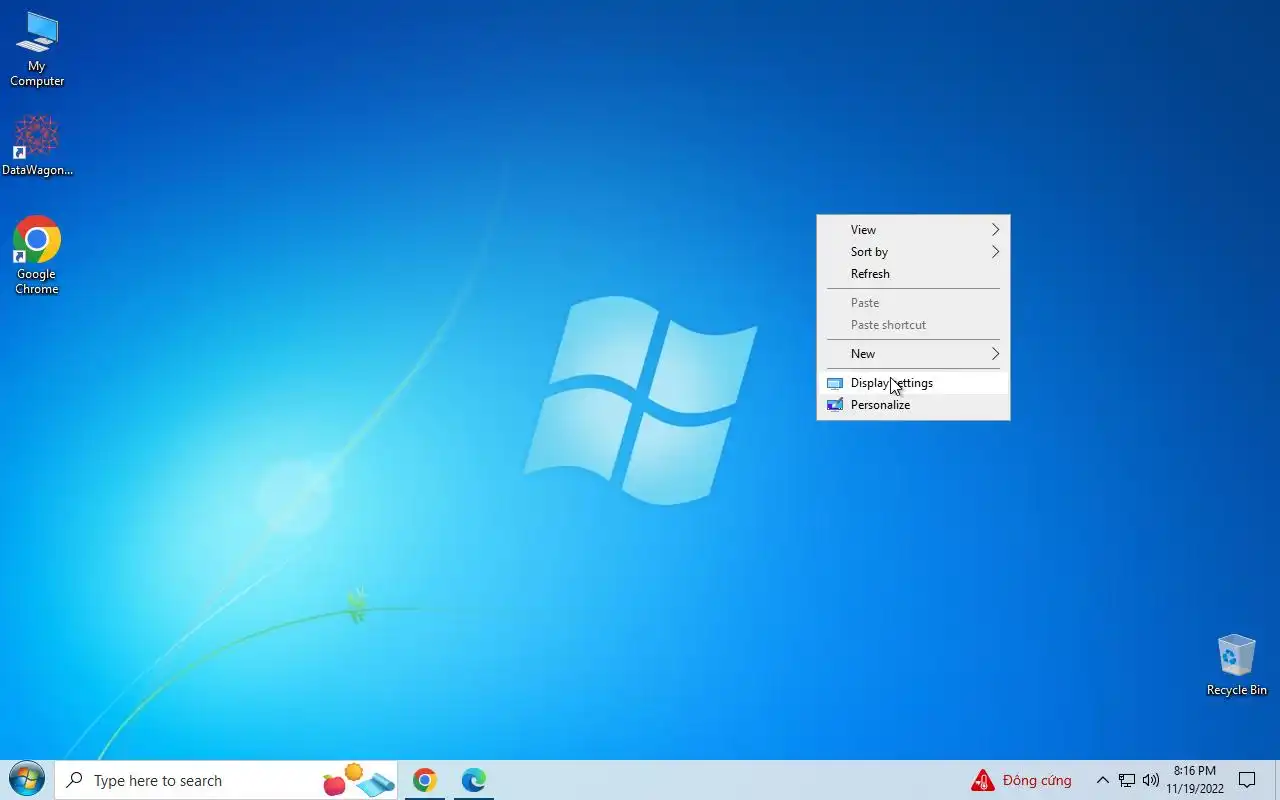Open the notification center icon

click(x=1247, y=780)
